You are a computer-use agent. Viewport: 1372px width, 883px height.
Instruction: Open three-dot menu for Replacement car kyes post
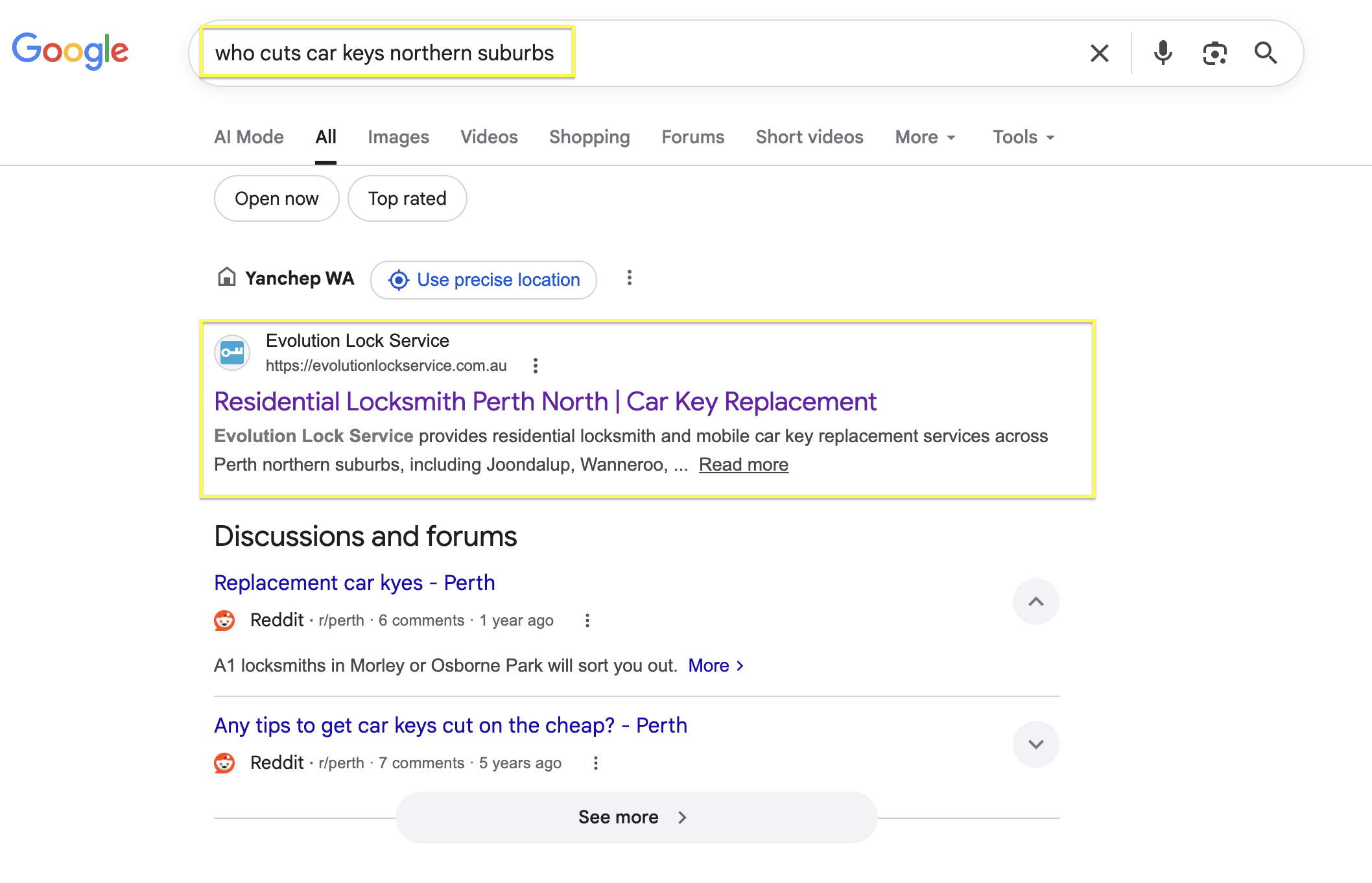click(x=587, y=620)
